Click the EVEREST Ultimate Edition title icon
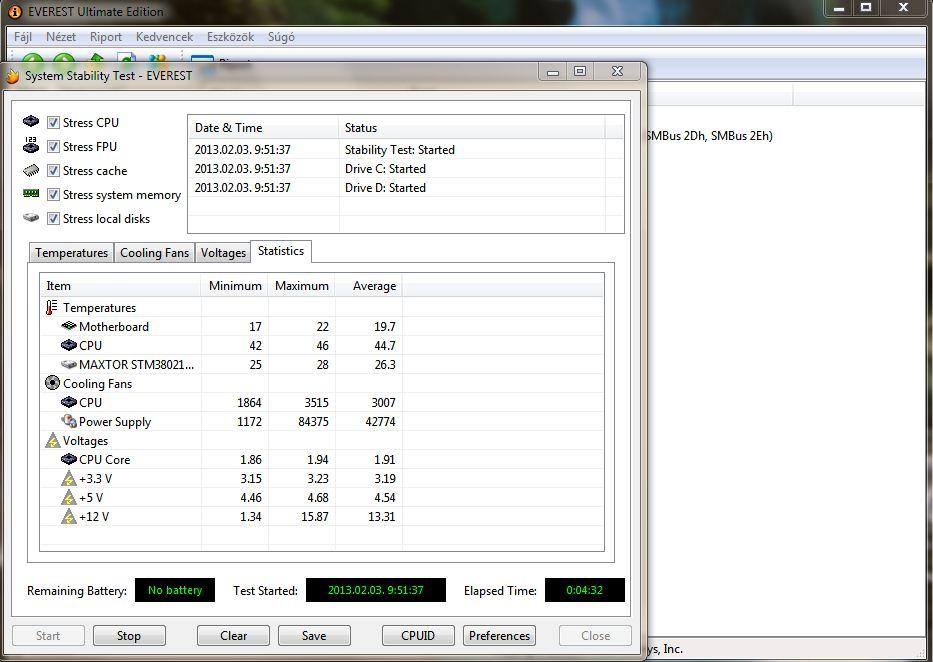 tap(15, 11)
